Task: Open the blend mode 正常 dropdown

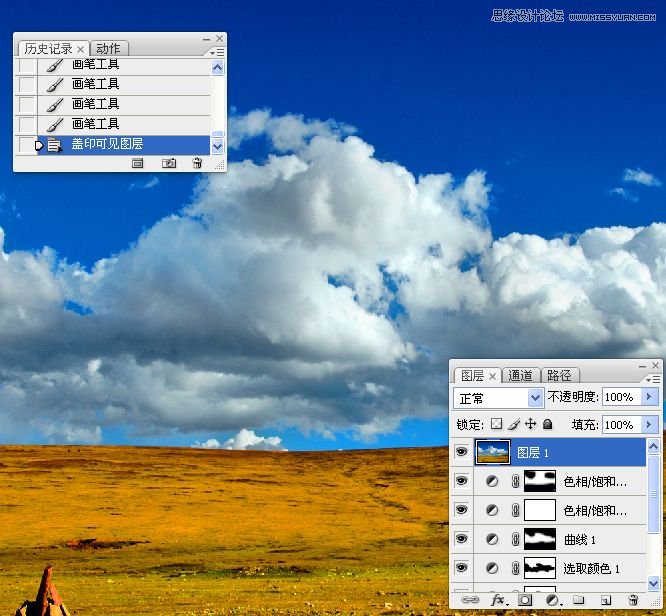Action: tap(535, 398)
